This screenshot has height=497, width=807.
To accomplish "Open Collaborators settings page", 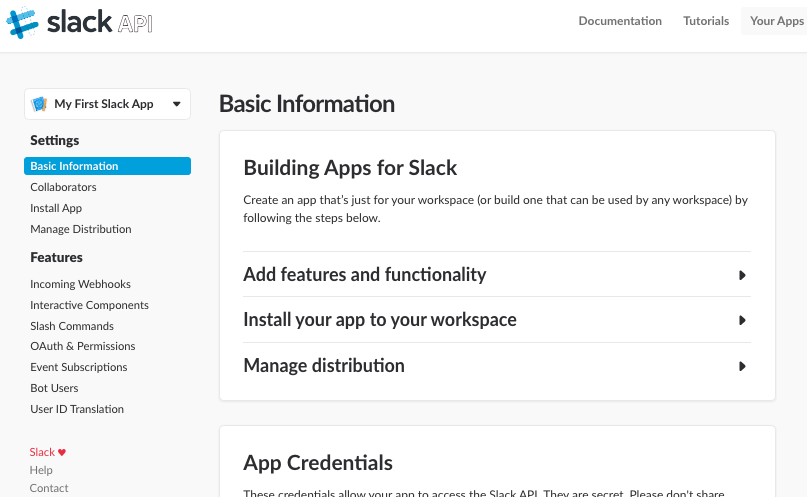I will (x=63, y=187).
